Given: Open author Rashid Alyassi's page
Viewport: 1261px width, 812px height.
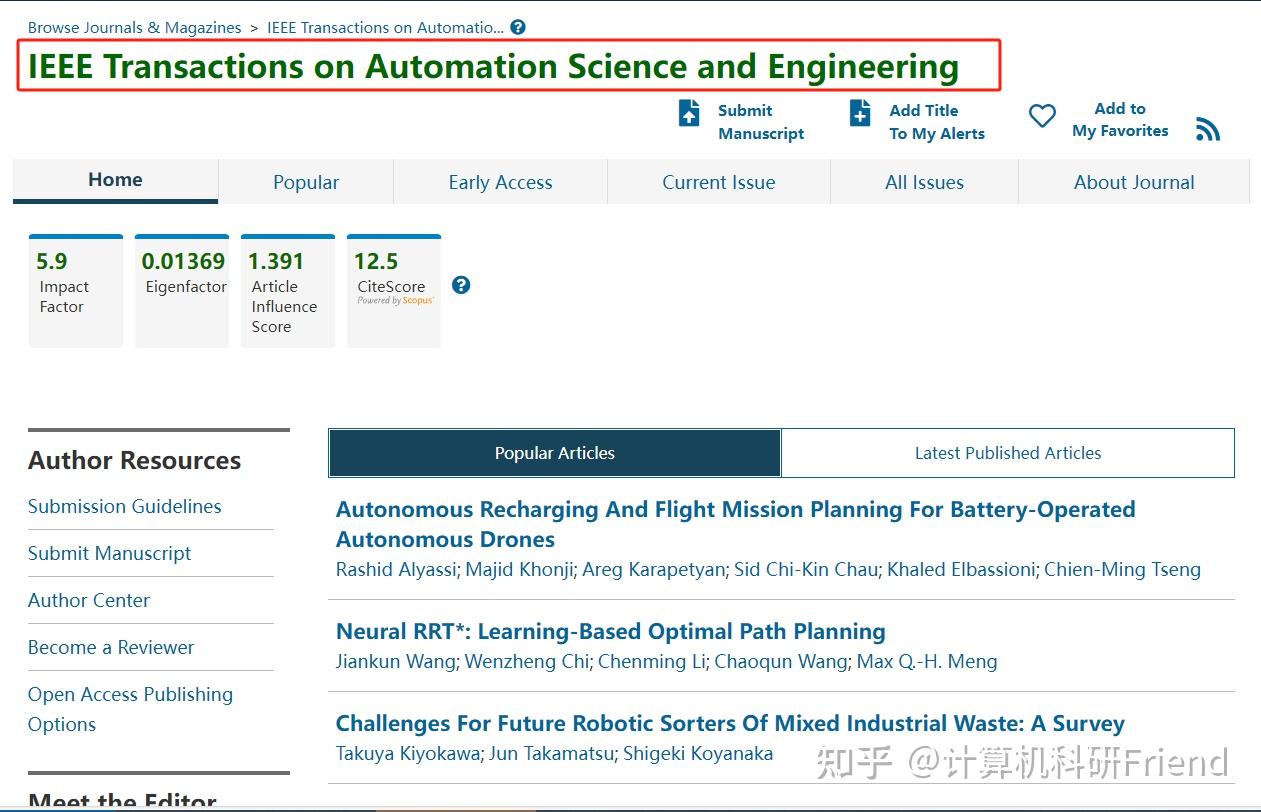Looking at the screenshot, I should [x=396, y=569].
